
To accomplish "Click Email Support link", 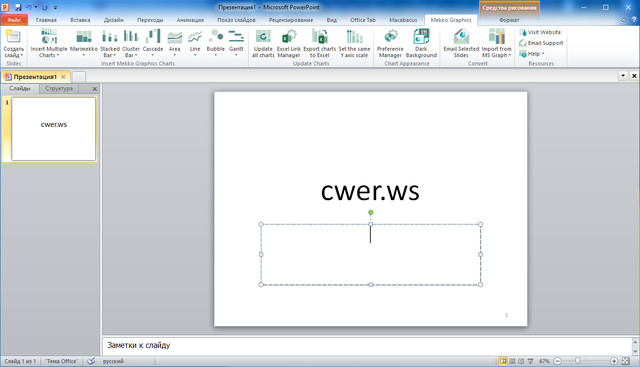I will (x=541, y=43).
